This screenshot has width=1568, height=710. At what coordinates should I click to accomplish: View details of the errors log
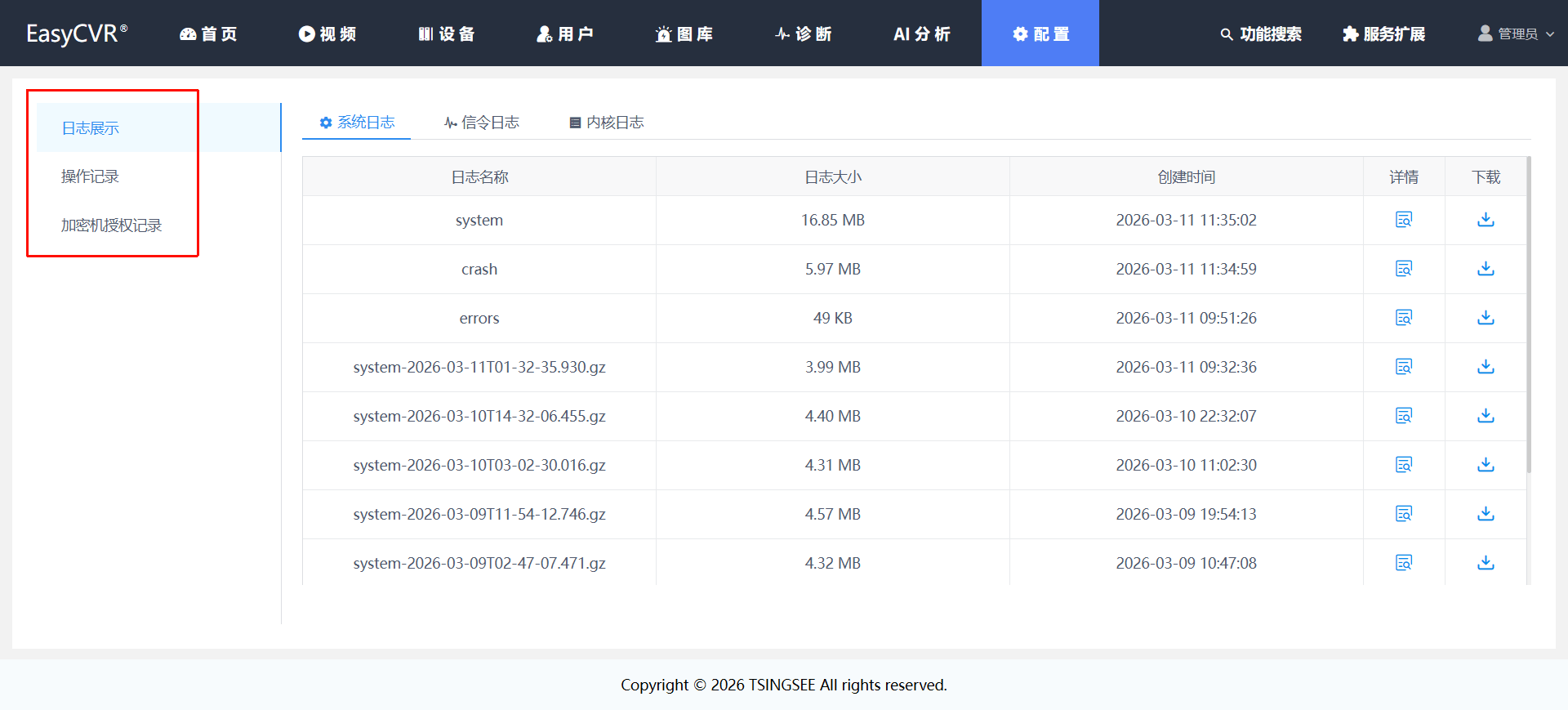(x=1403, y=318)
